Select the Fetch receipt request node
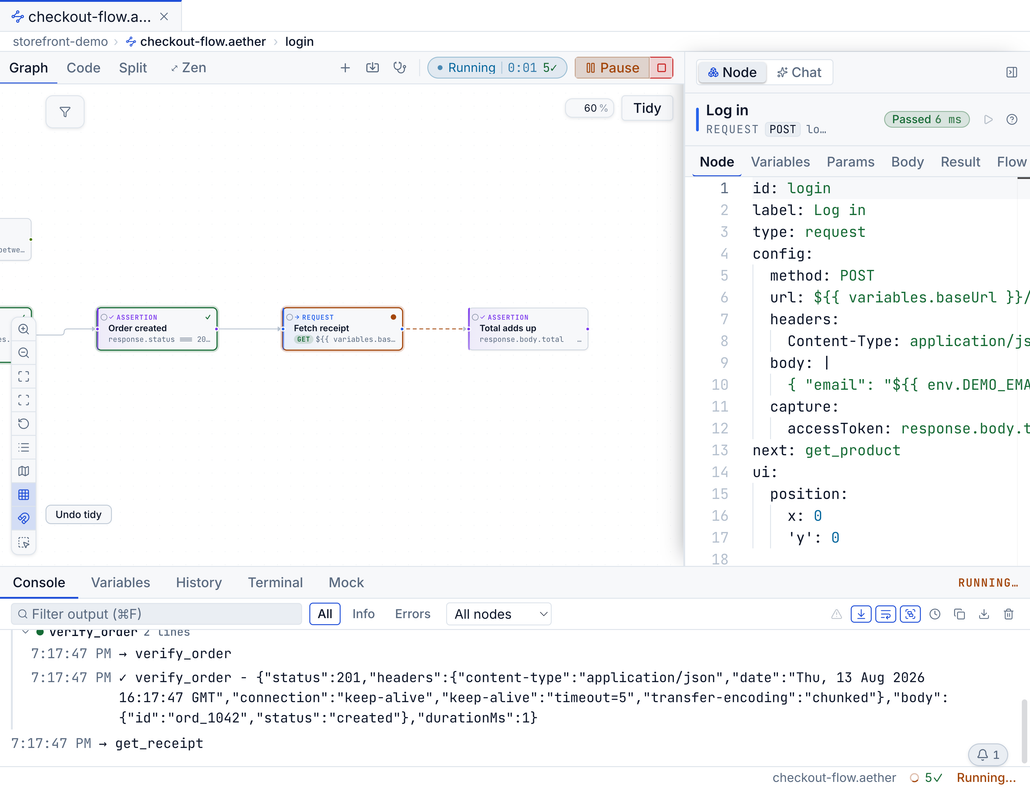 point(342,329)
